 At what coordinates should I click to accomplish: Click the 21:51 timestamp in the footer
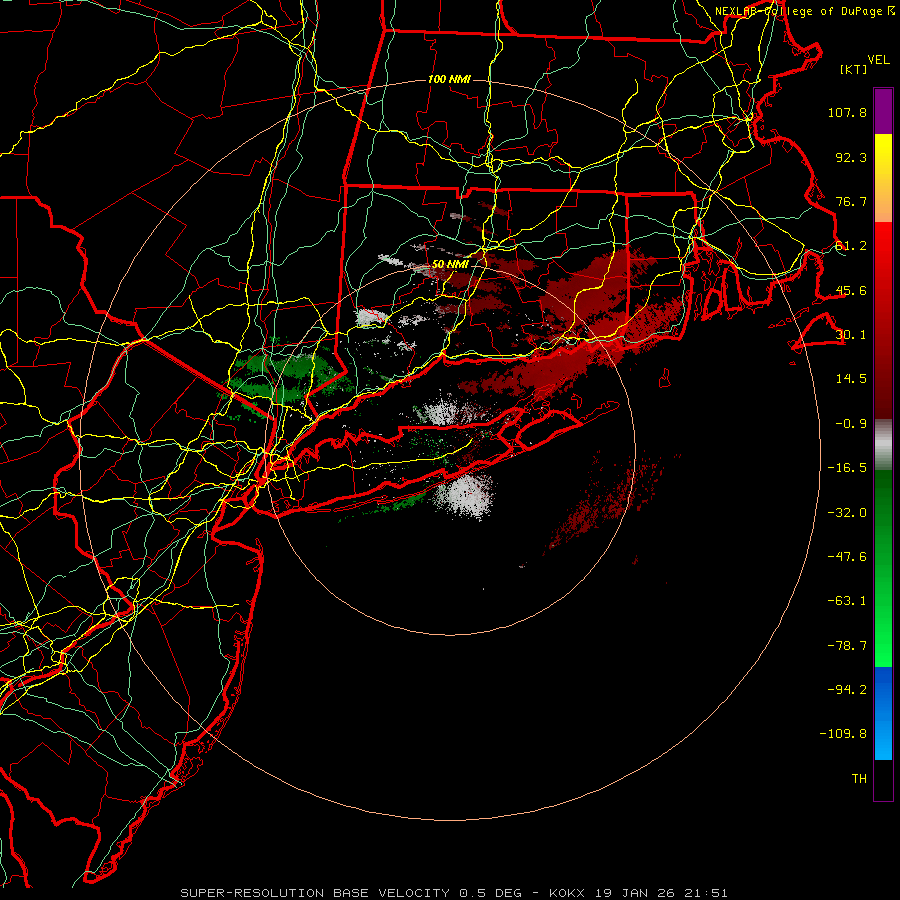pos(705,893)
